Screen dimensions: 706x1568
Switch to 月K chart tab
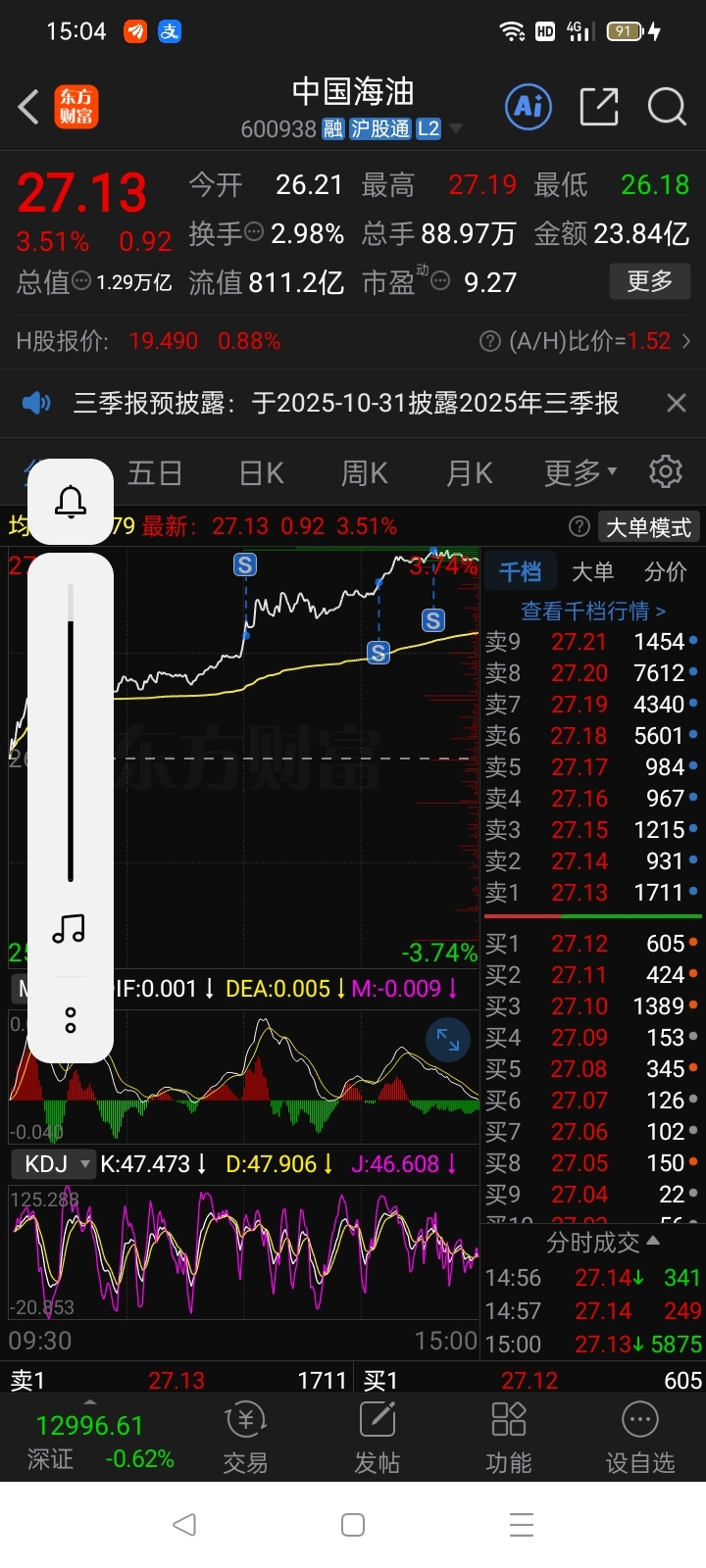click(x=470, y=473)
